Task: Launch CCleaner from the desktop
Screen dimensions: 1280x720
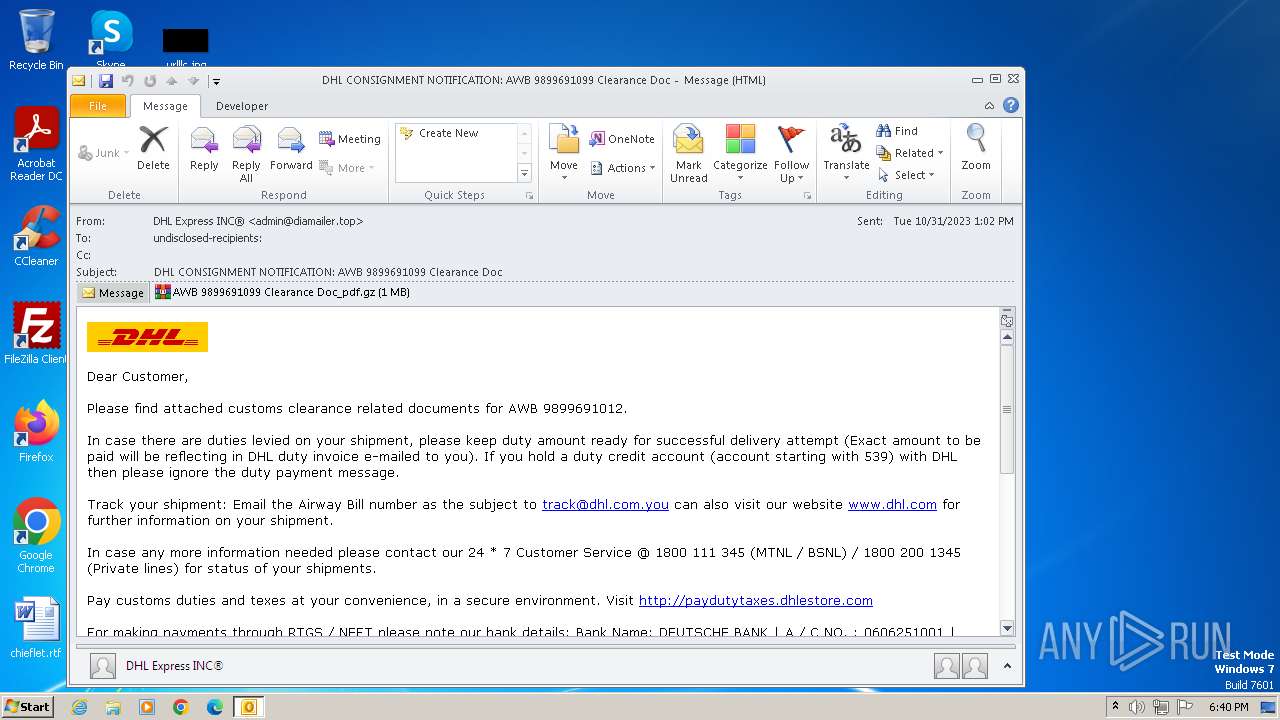Action: pyautogui.click(x=36, y=236)
